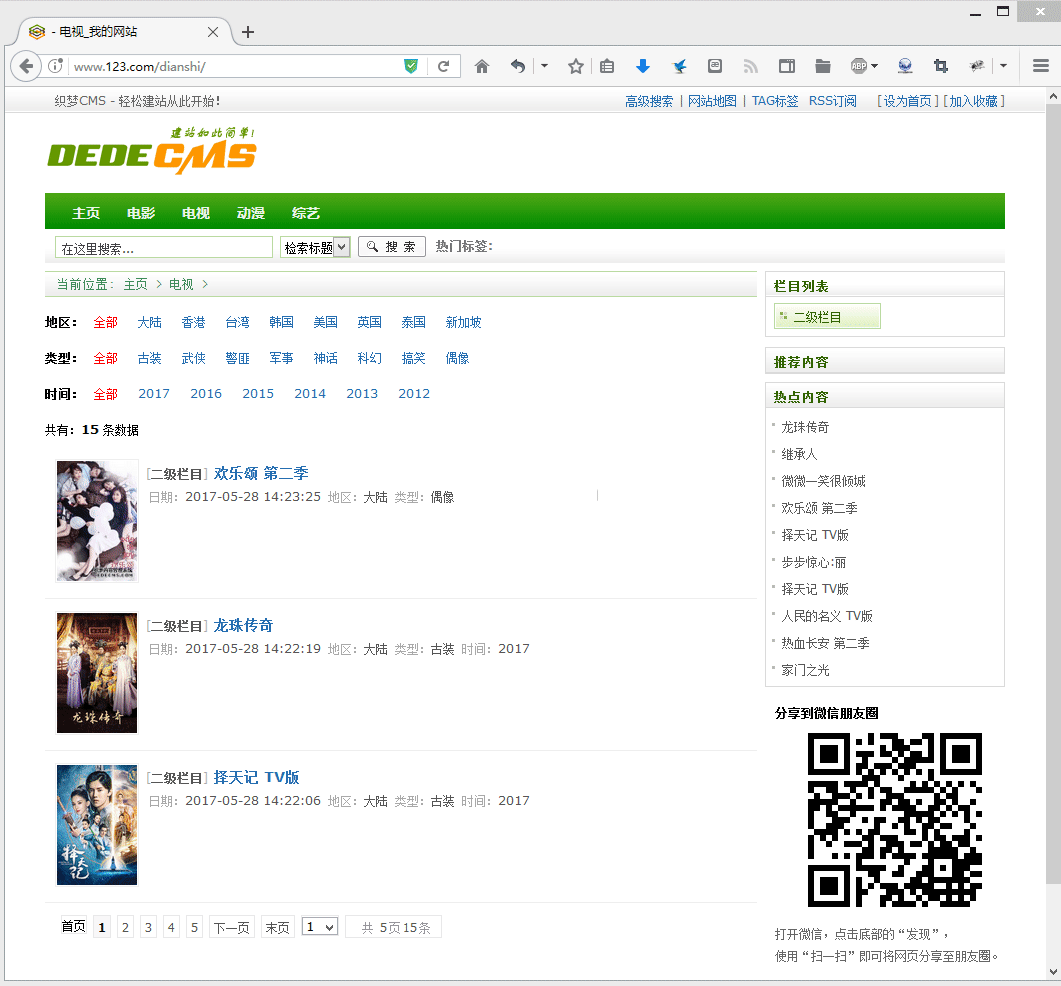
Task: Open the downloads arrow icon
Action: pos(643,67)
